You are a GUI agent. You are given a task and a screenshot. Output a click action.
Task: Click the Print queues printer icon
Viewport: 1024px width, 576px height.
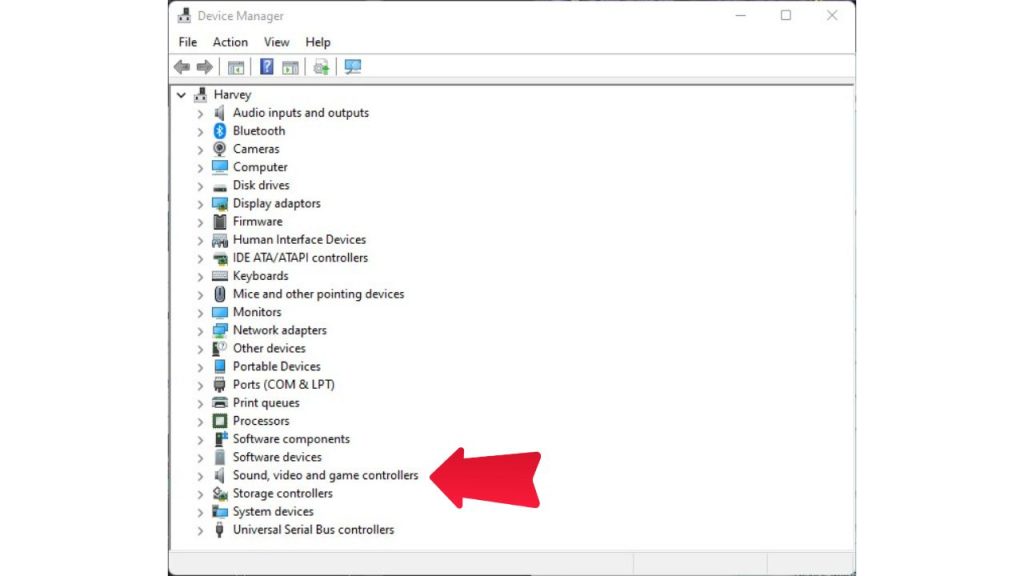point(220,403)
